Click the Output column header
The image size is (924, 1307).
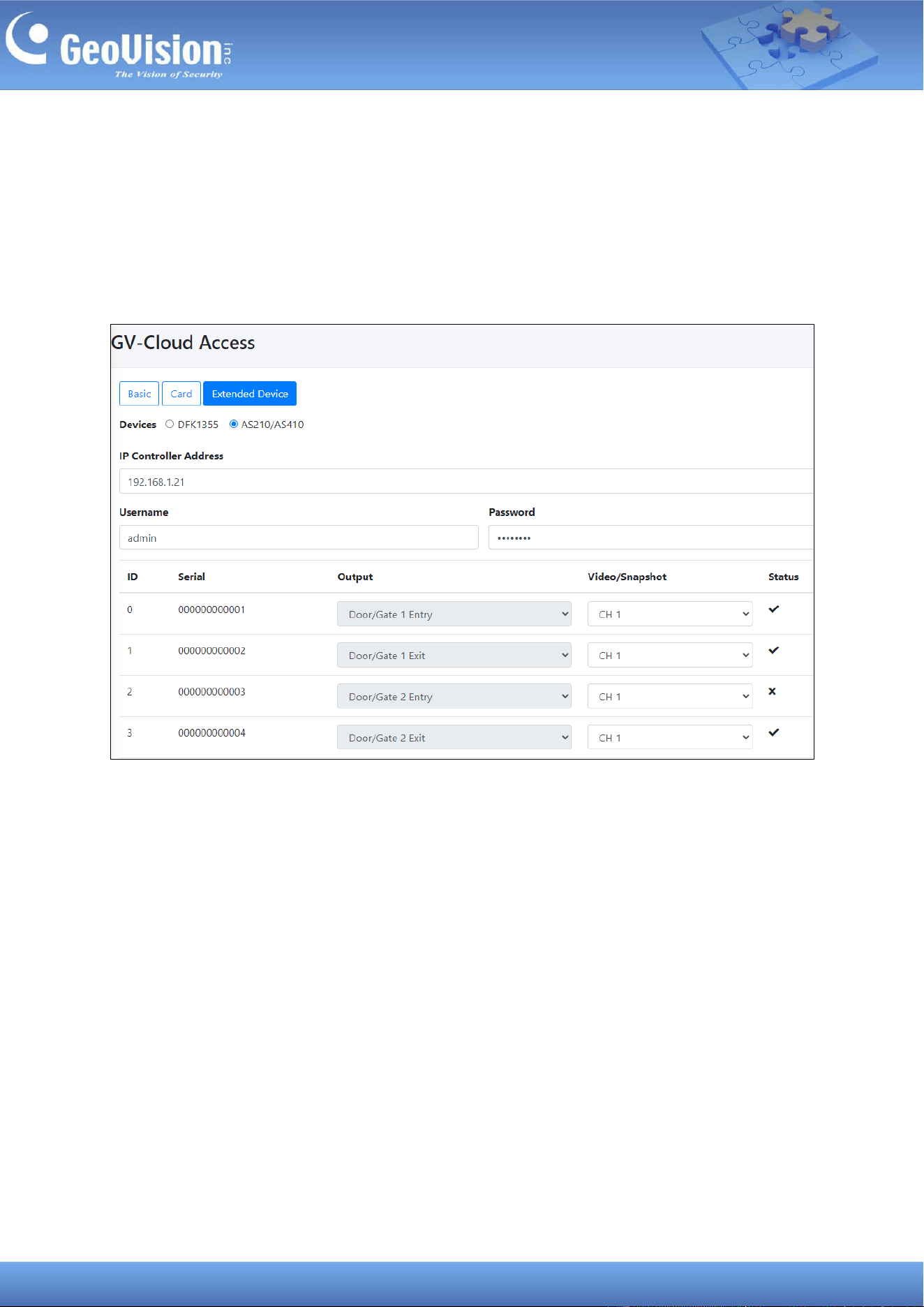click(x=355, y=577)
